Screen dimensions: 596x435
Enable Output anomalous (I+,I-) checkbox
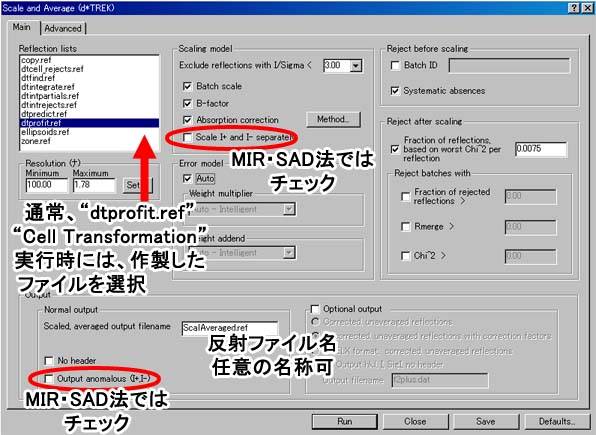point(49,379)
